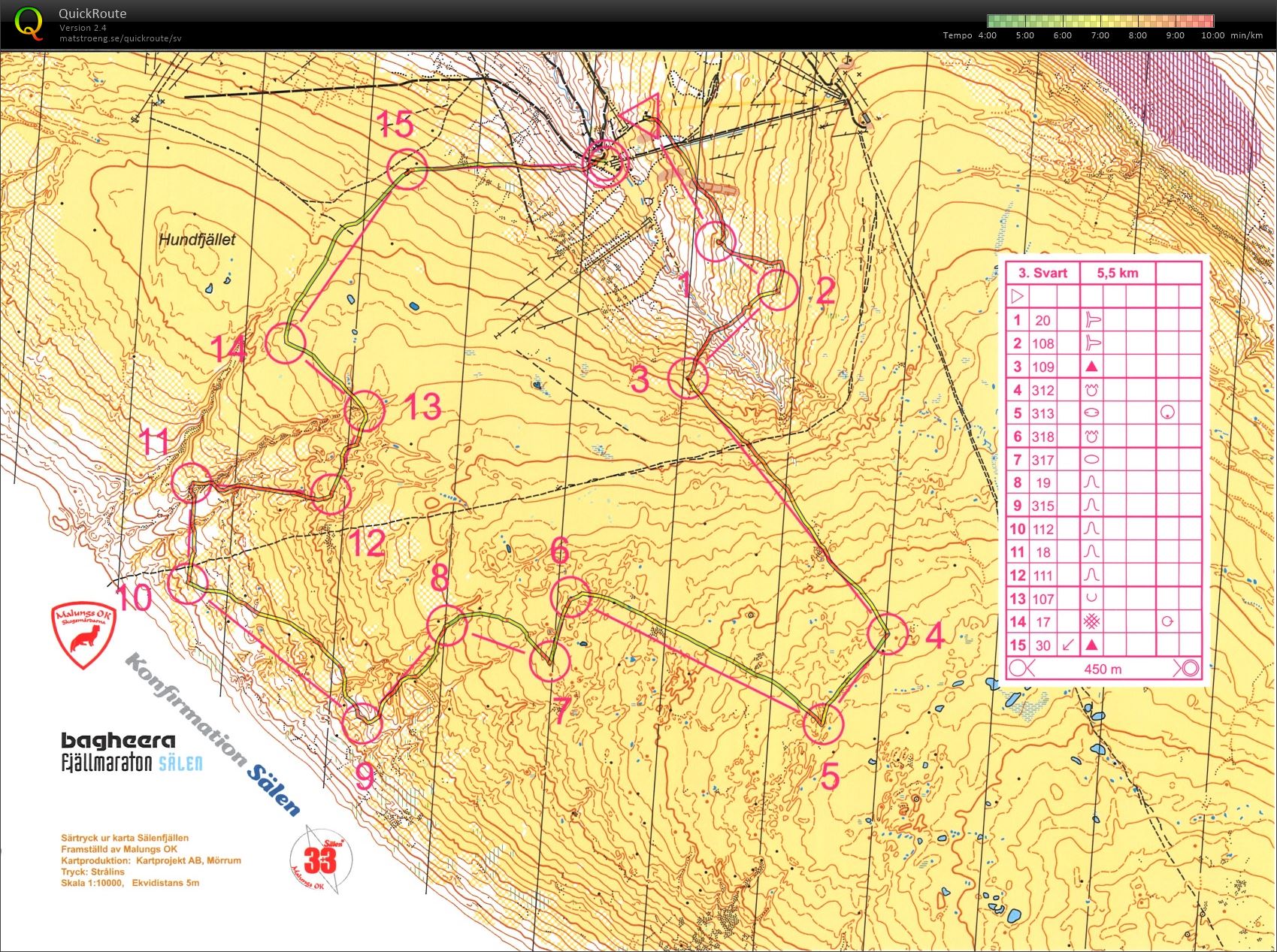Screen dimensions: 1277x952
Task: Click the 10:00 tempo scale label
Action: [x=1212, y=35]
